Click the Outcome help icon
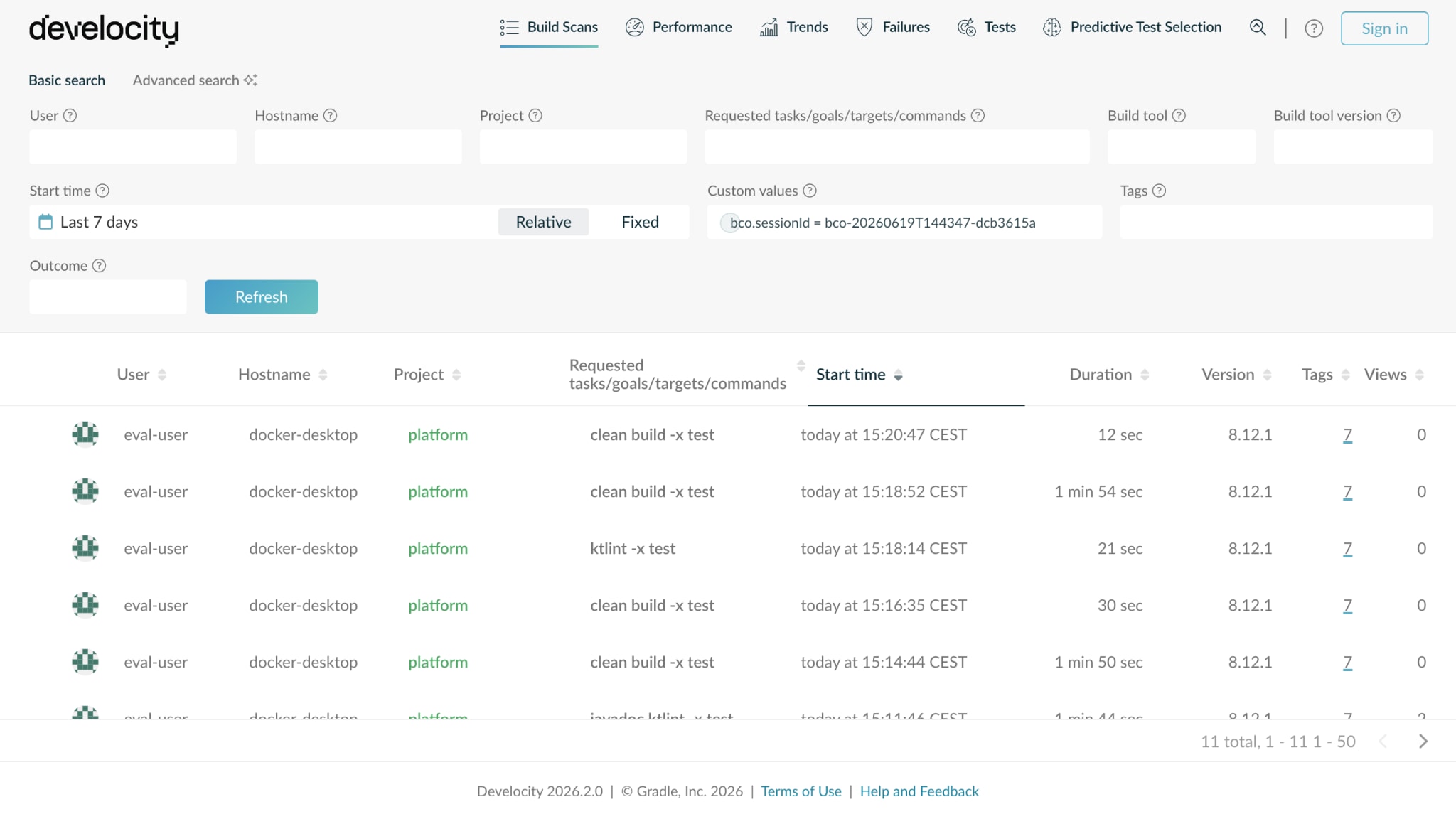This screenshot has height=819, width=1456. [100, 266]
